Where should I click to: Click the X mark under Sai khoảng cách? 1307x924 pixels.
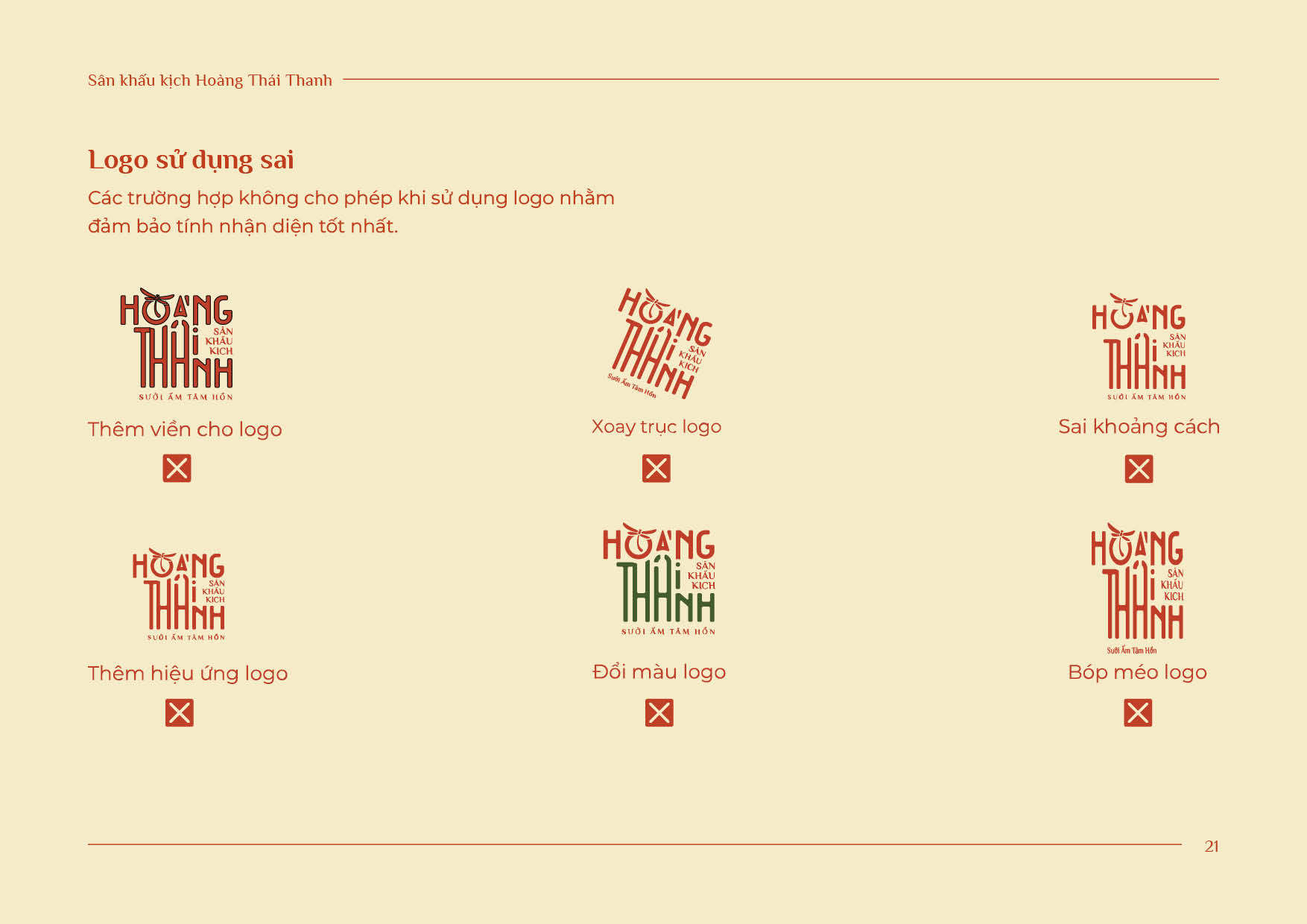pos(1139,469)
